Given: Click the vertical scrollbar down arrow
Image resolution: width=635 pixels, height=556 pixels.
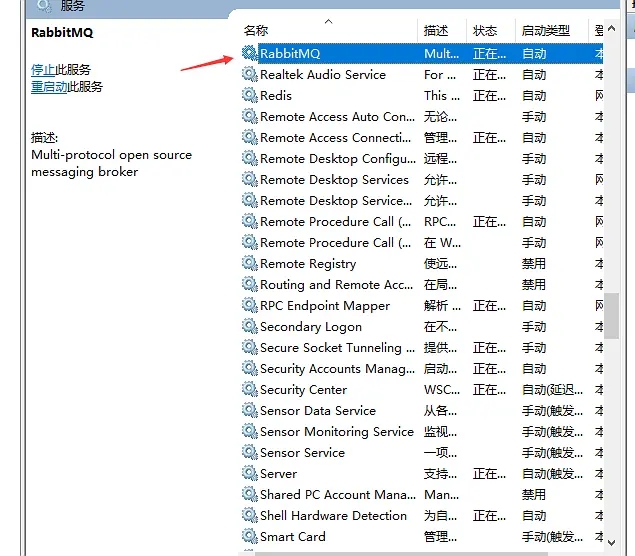Looking at the screenshot, I should pyautogui.click(x=612, y=543).
